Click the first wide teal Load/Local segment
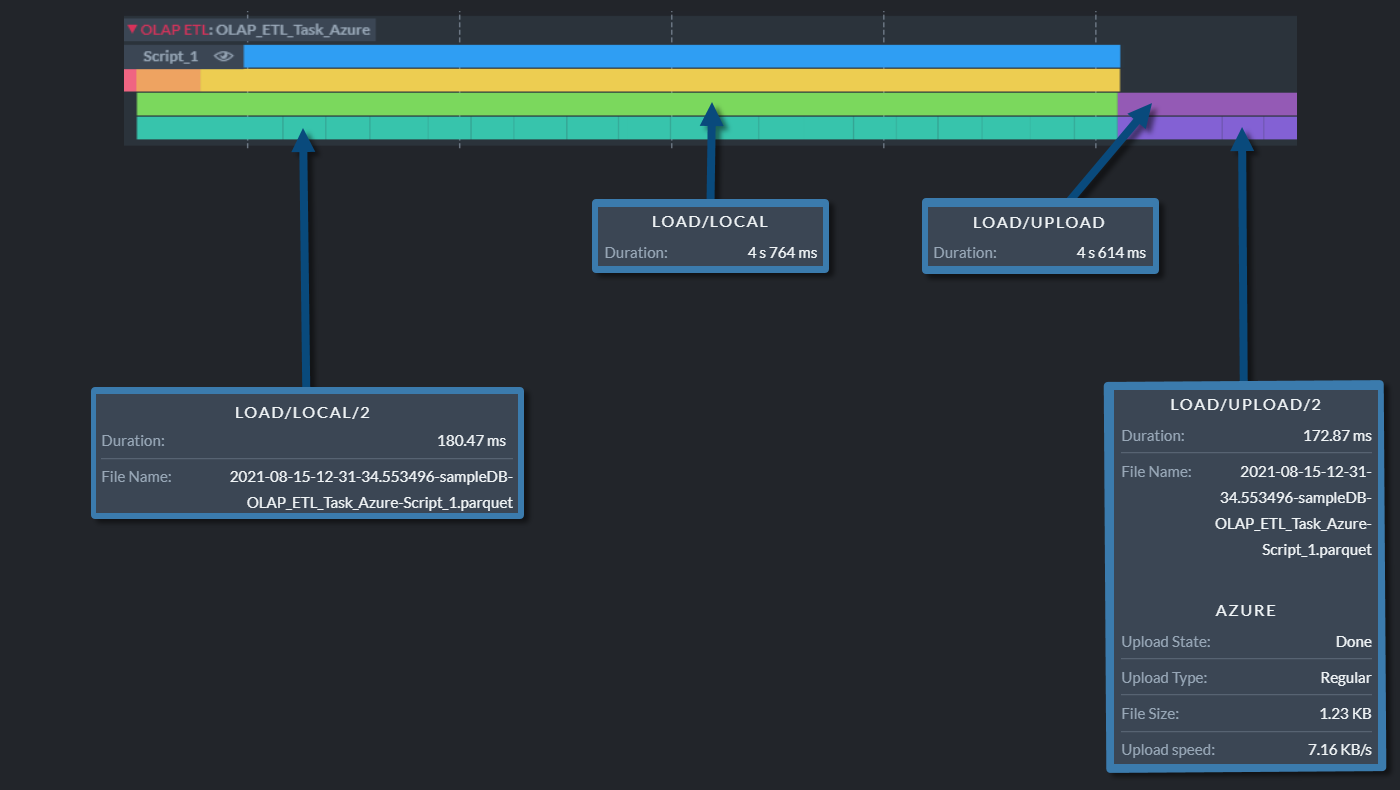 click(210, 128)
